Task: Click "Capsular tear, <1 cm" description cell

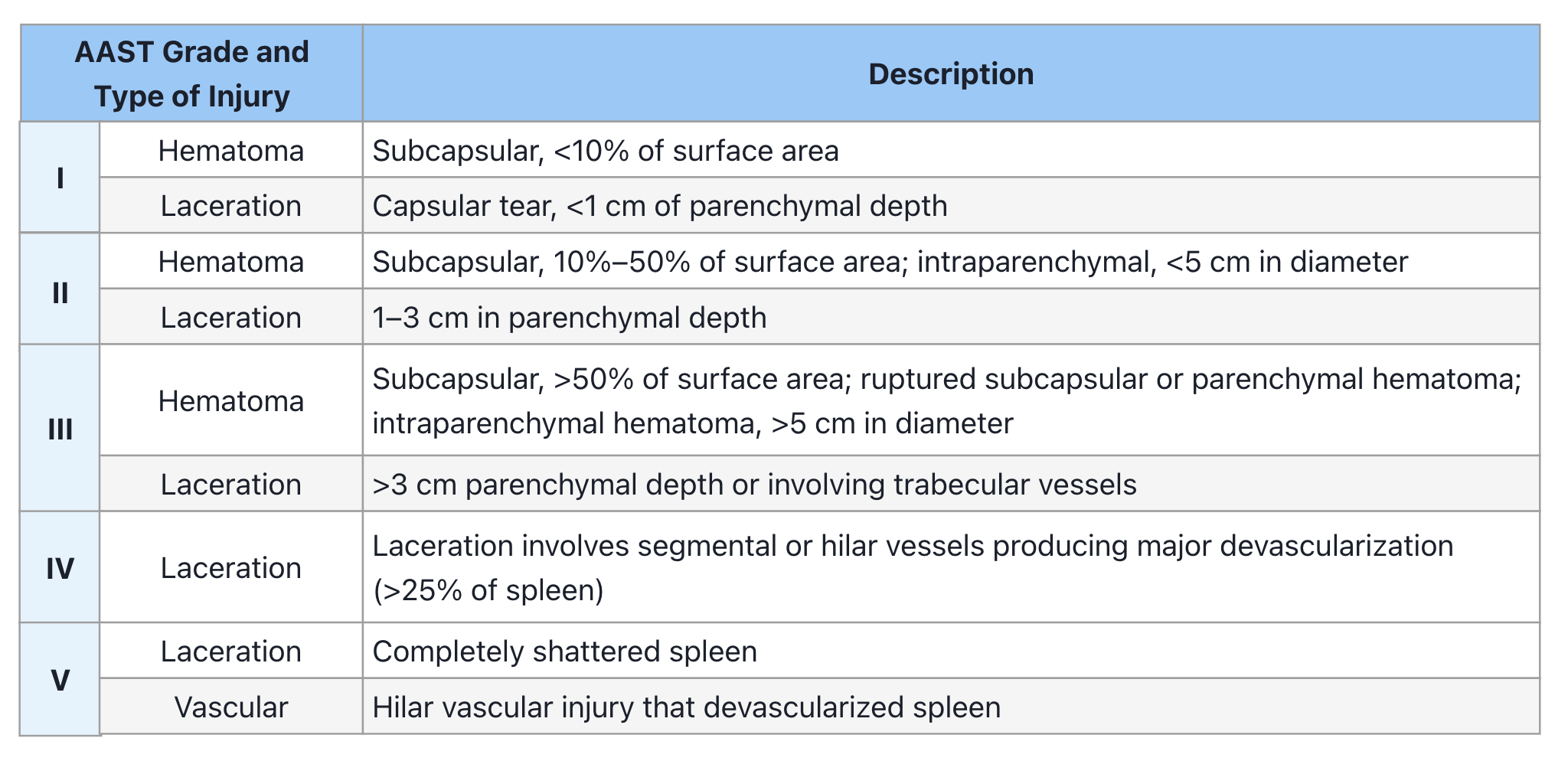Action: [x=659, y=206]
